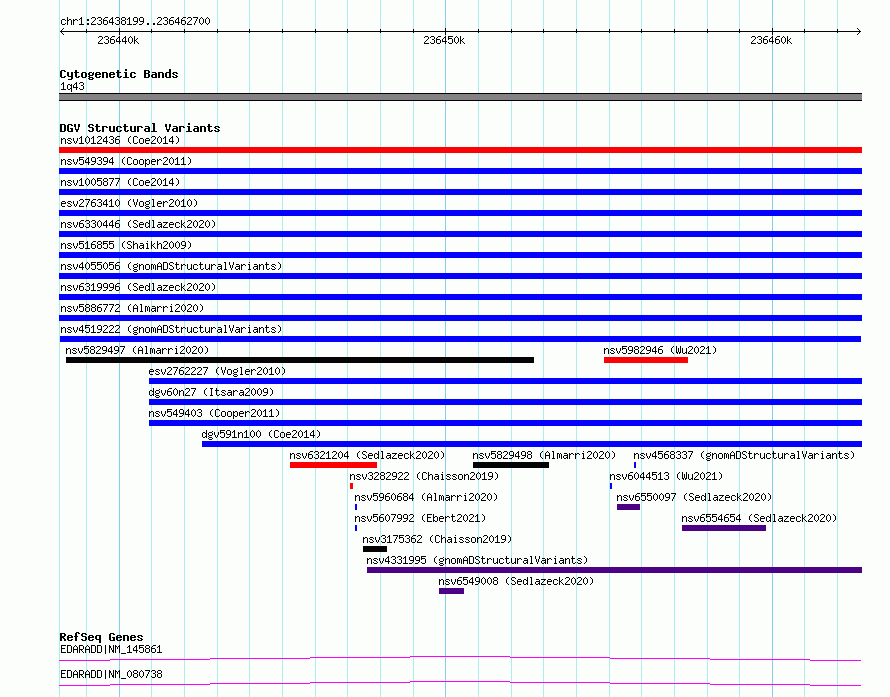
Task: Click nsv5829497 (Almarri2020) label
Action: (x=137, y=350)
